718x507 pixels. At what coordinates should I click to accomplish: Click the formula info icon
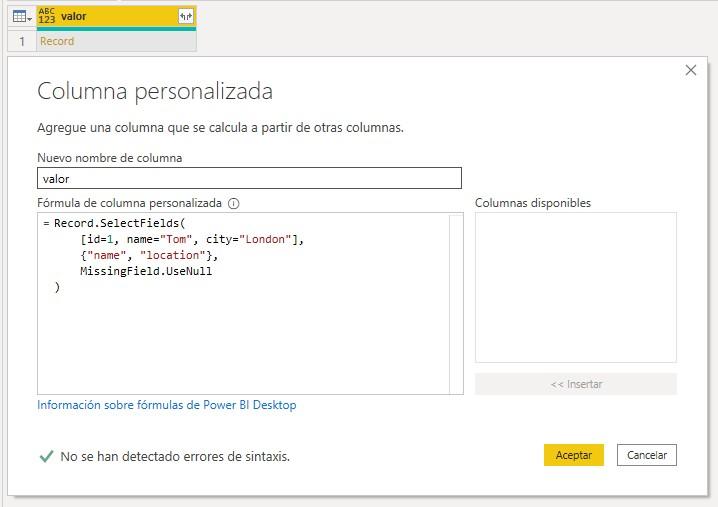(234, 203)
